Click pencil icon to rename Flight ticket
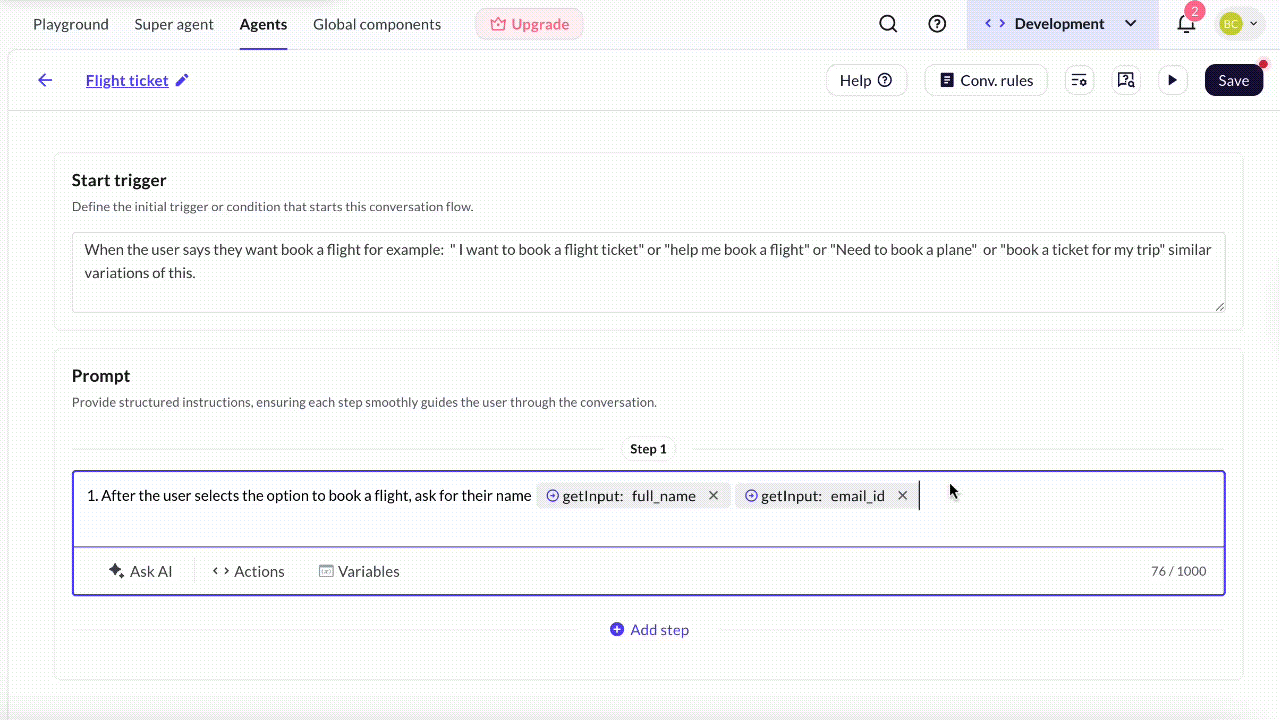 tap(182, 80)
